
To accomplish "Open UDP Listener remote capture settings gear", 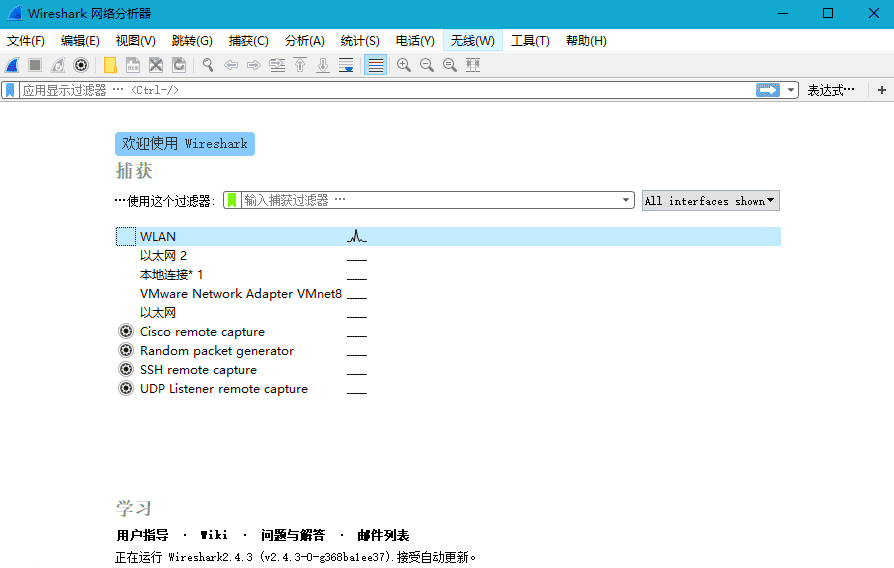I will [x=126, y=388].
